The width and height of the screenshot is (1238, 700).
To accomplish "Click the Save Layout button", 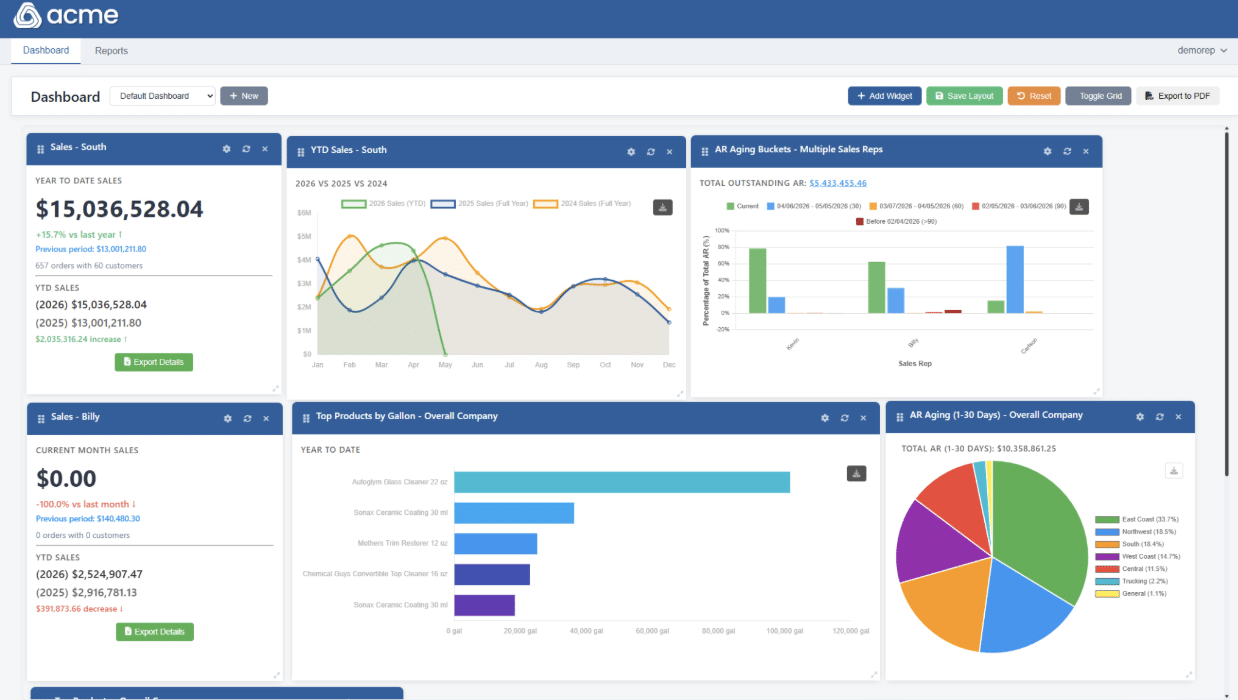I will [x=964, y=96].
